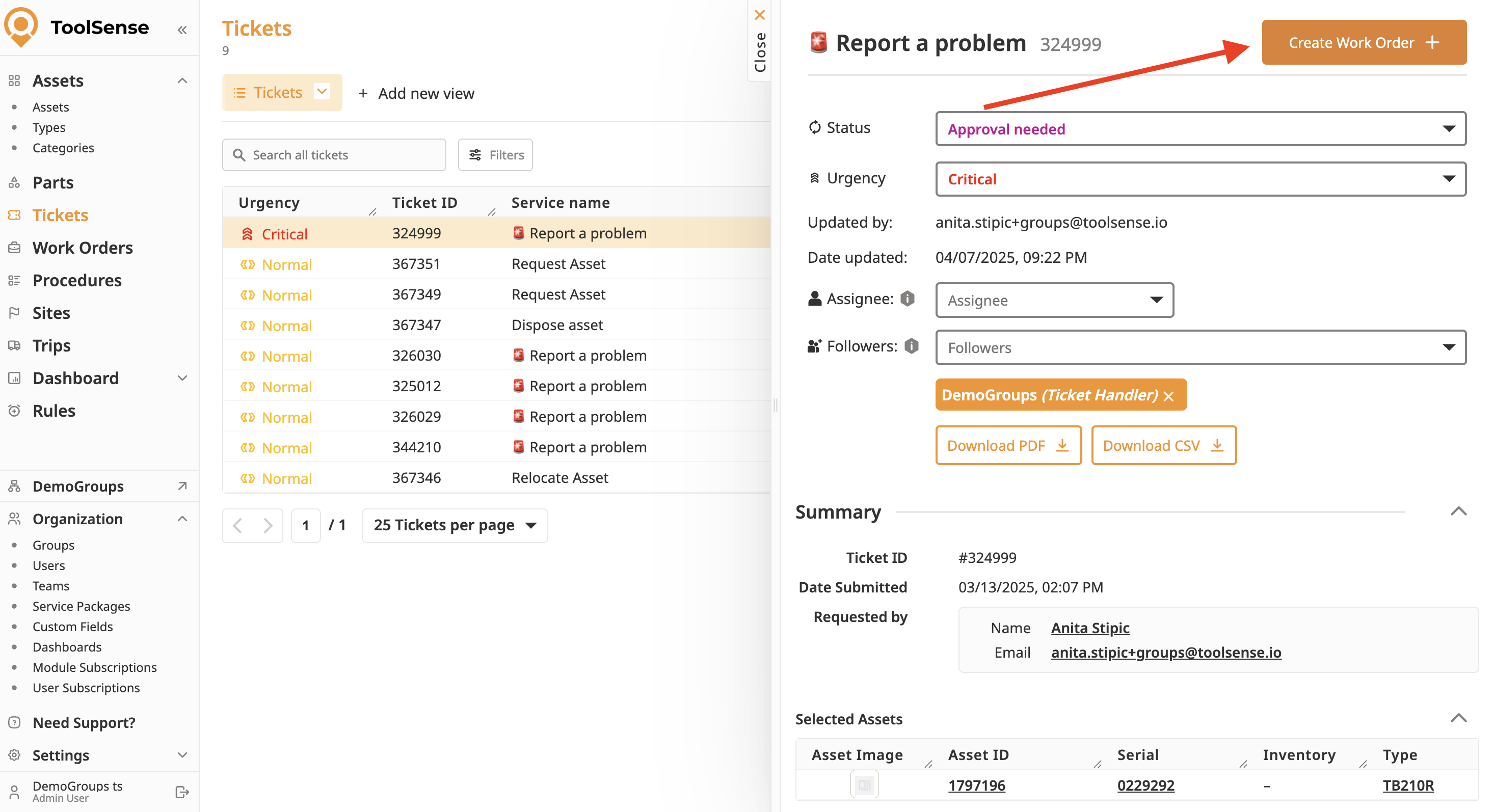Click the Followers info icon
Image resolution: width=1493 pixels, height=812 pixels.
tap(911, 346)
